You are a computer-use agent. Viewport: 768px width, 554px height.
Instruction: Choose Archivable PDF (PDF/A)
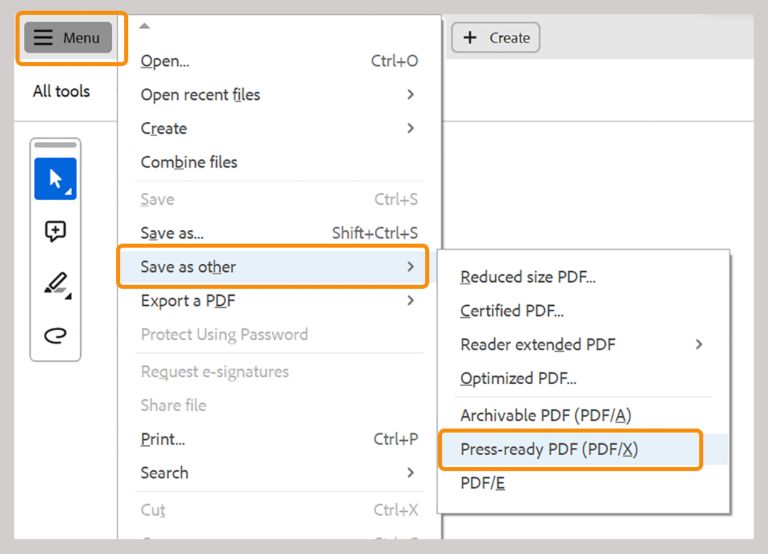point(545,415)
